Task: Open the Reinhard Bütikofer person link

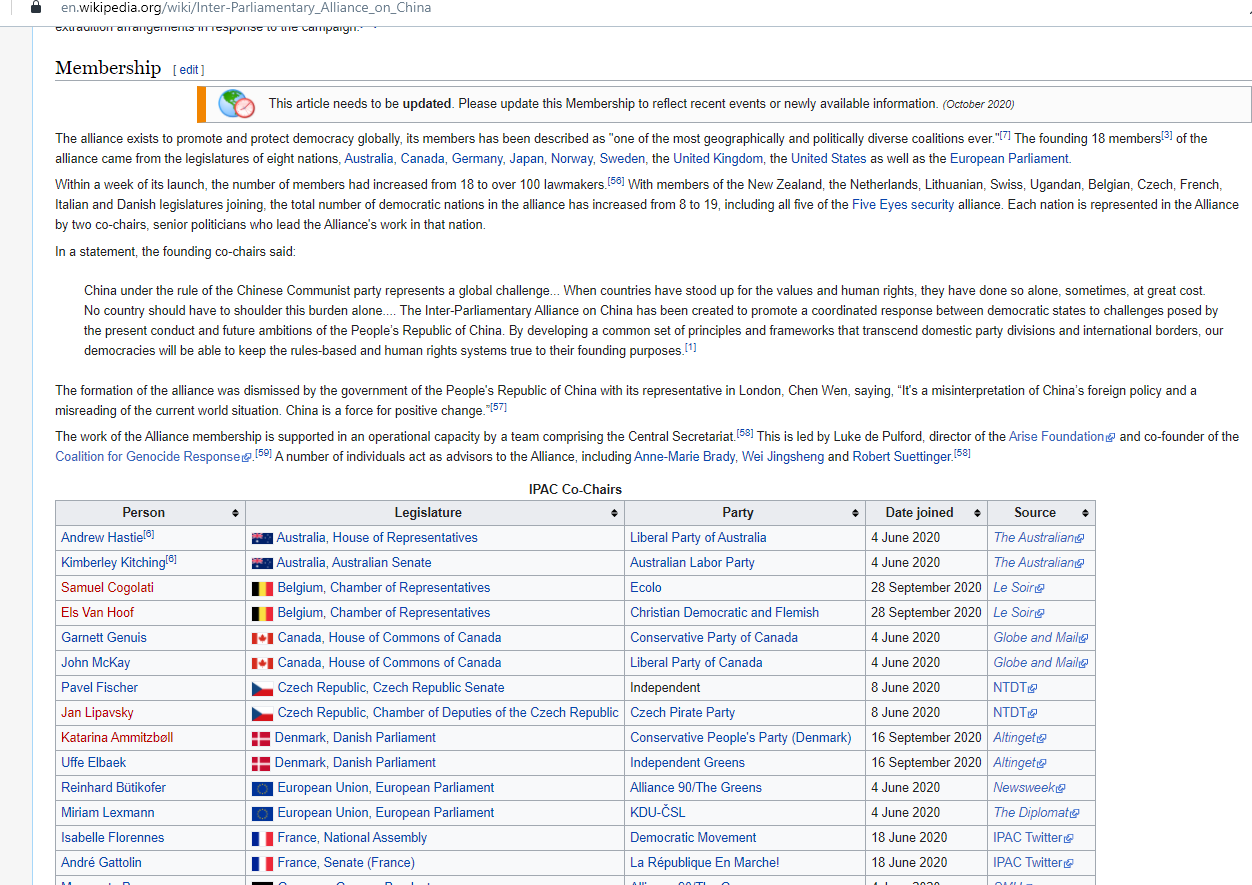Action: [x=113, y=788]
